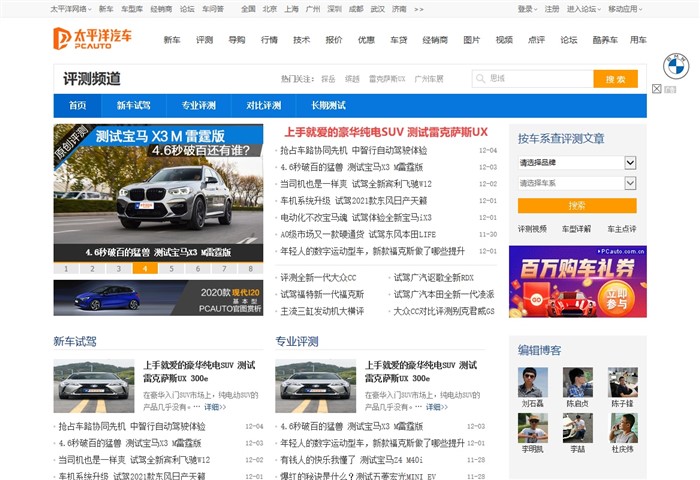Click the BMW logo ad icon
Viewport: 700px width, 480px height.
675,66
